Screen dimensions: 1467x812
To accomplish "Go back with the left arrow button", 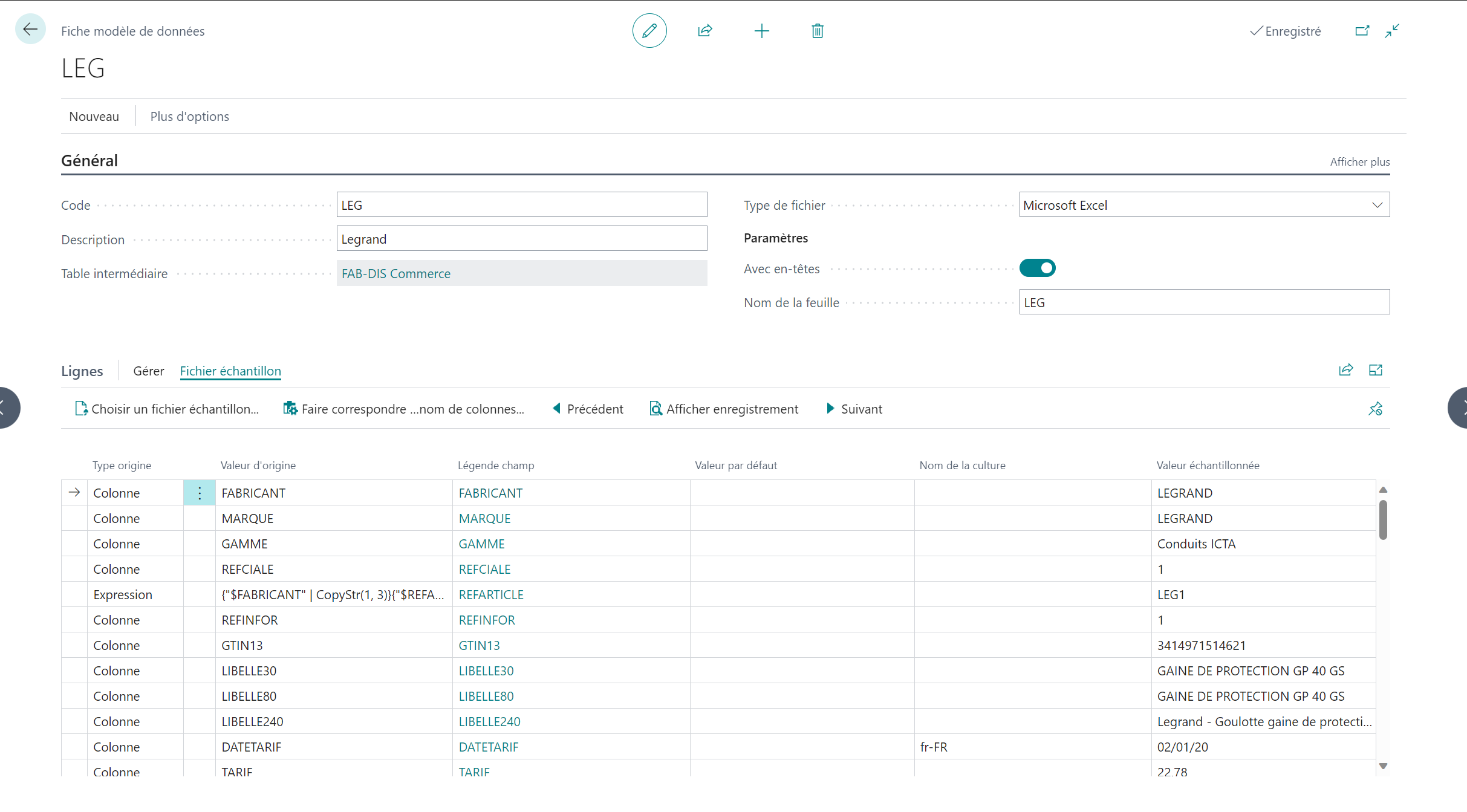I will [x=30, y=29].
